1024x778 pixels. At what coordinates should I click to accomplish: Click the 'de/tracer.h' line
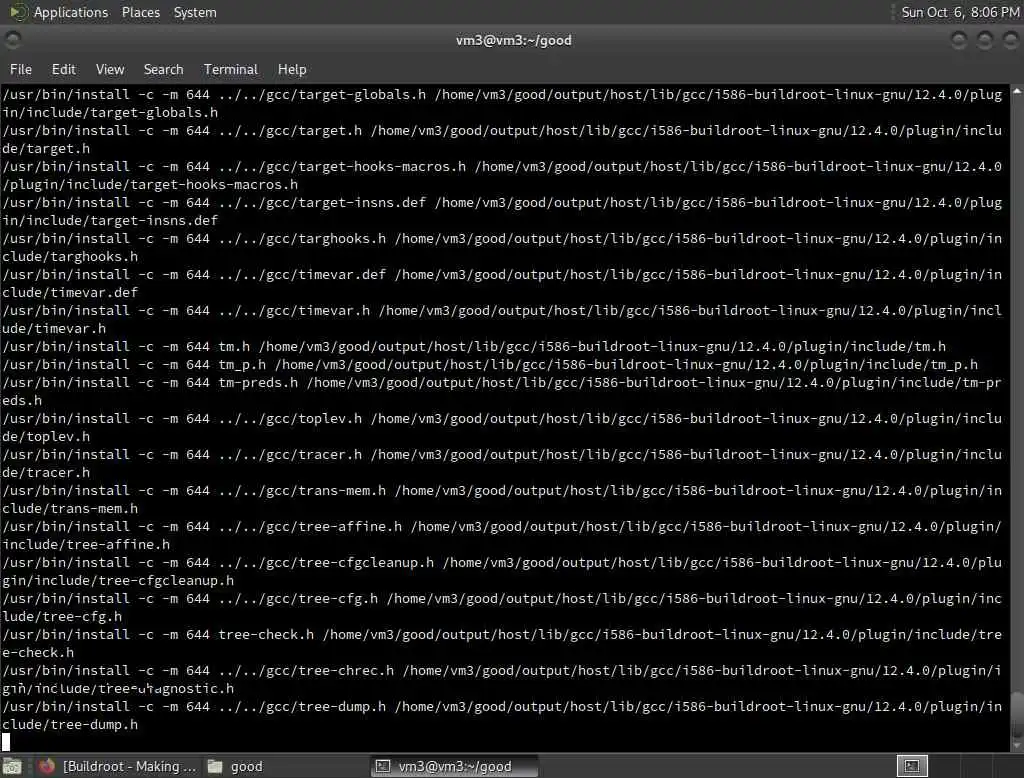click(x=46, y=472)
